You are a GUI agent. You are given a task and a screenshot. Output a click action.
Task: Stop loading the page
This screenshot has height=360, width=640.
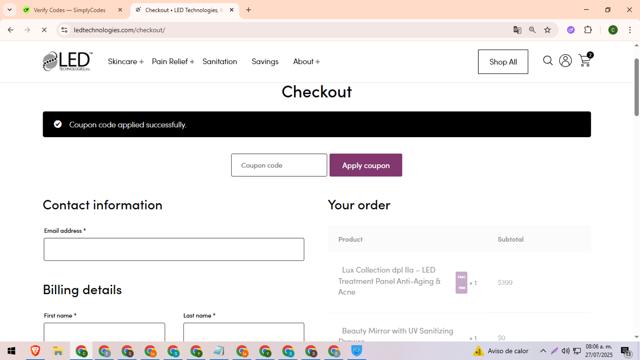[44, 30]
